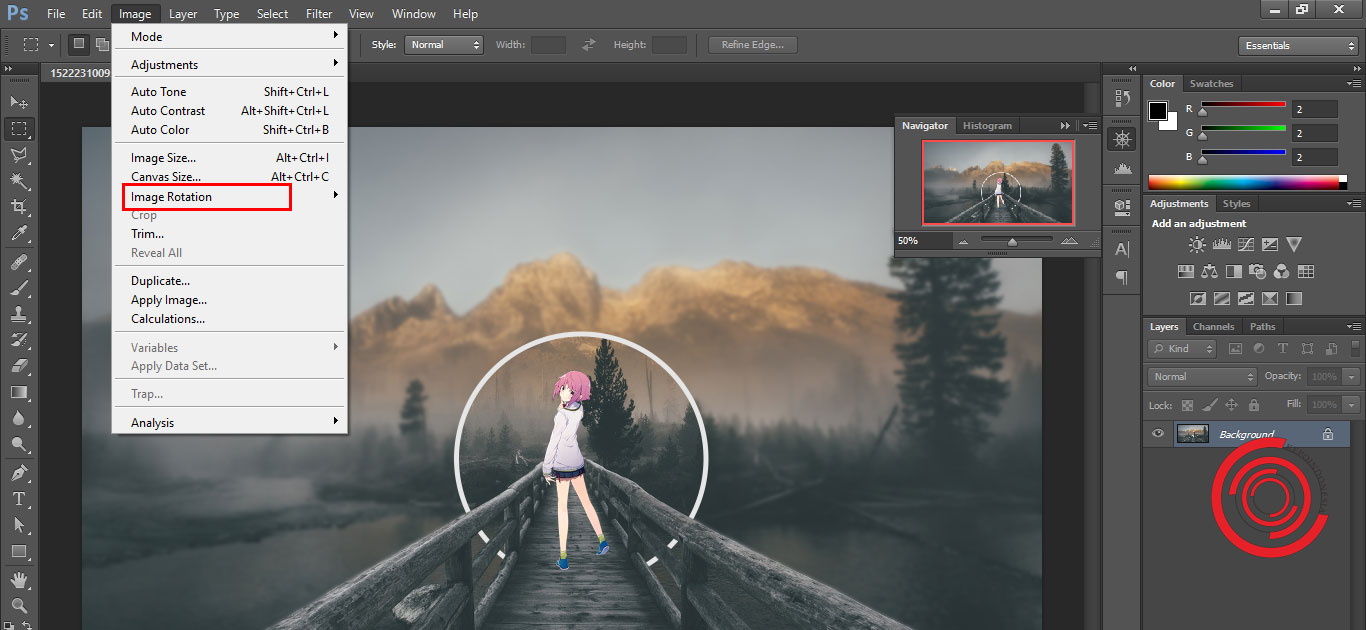Viewport: 1366px width, 630px height.
Task: Select the Rectangular Marquee tool in toolbox
Action: pyautogui.click(x=19, y=128)
